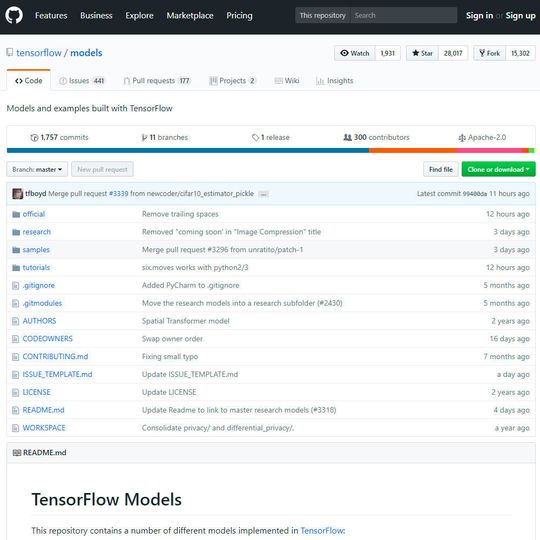Viewport: 540px width, 540px height.
Task: Click the TensorFlow link in README text
Action: [322, 531]
